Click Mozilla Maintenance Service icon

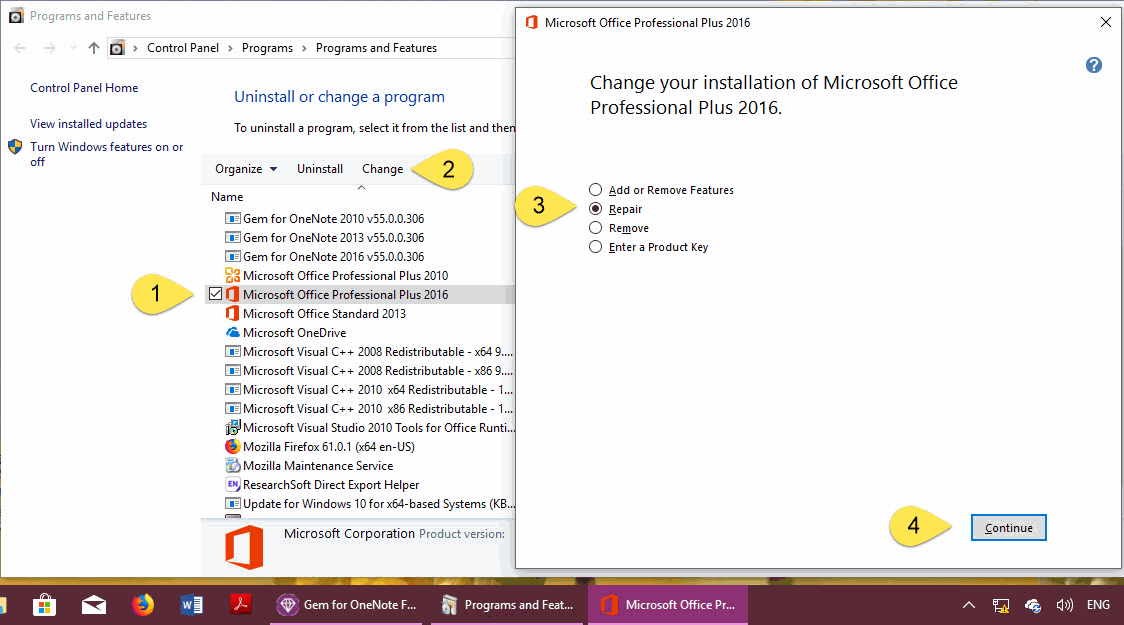click(232, 466)
